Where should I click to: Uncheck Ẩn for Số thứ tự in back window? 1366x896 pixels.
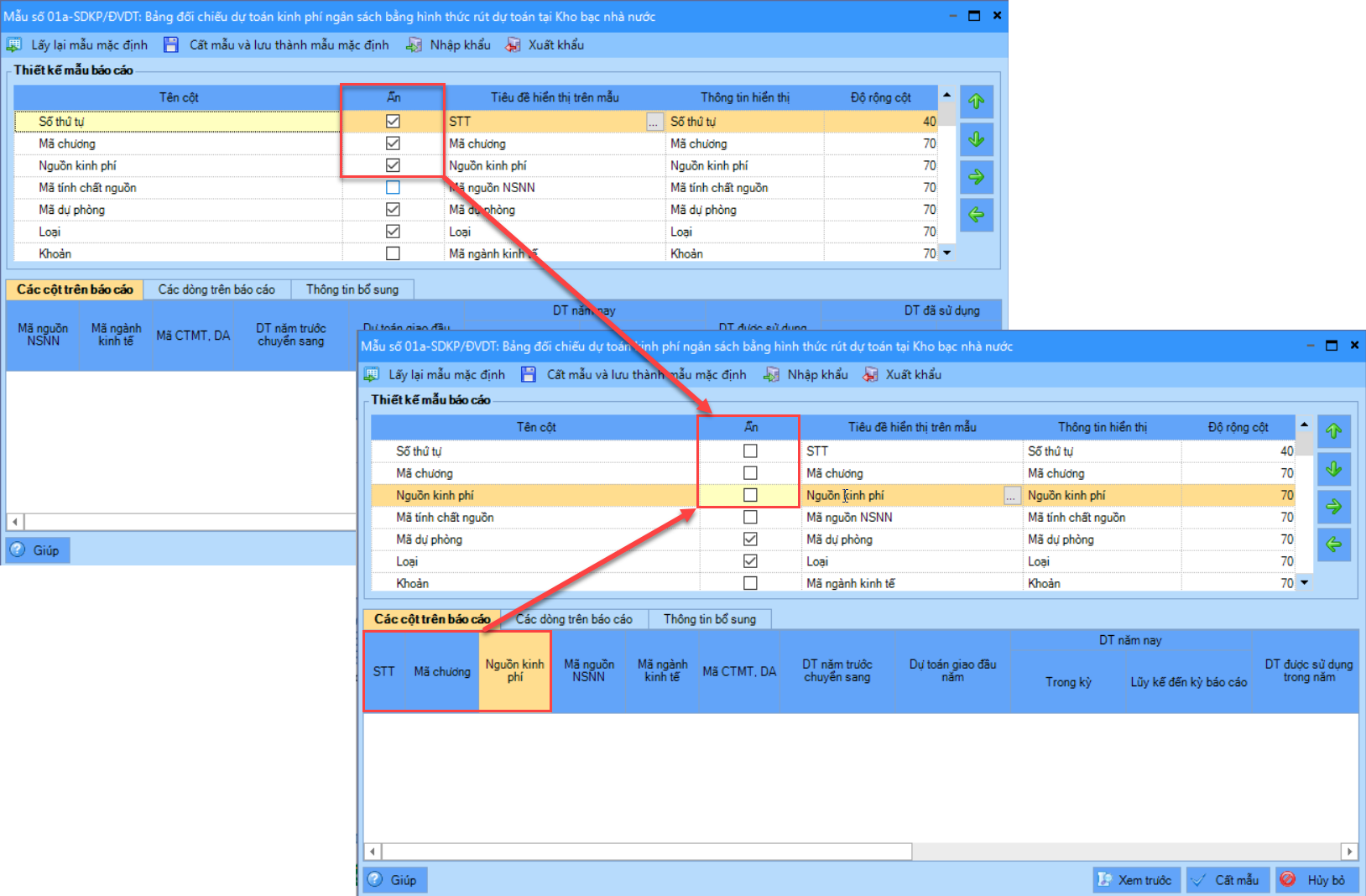tap(393, 121)
